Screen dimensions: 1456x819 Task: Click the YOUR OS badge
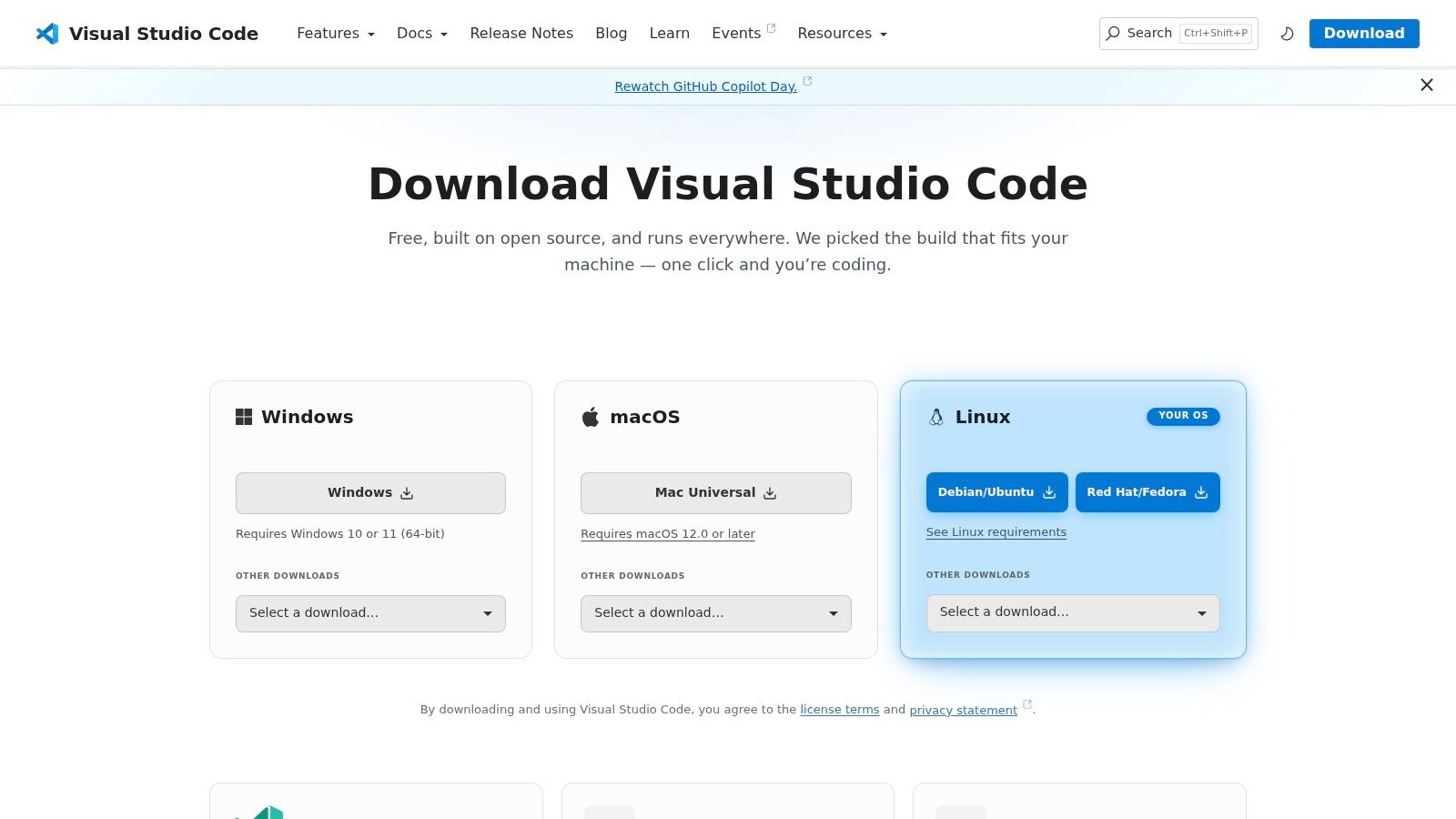click(1183, 416)
